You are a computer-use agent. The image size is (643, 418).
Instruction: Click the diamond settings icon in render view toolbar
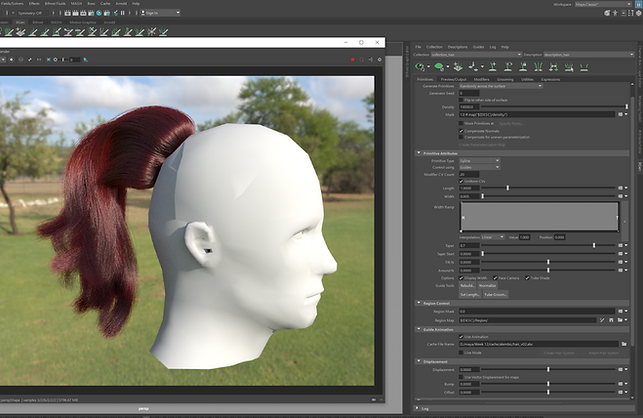[380, 59]
